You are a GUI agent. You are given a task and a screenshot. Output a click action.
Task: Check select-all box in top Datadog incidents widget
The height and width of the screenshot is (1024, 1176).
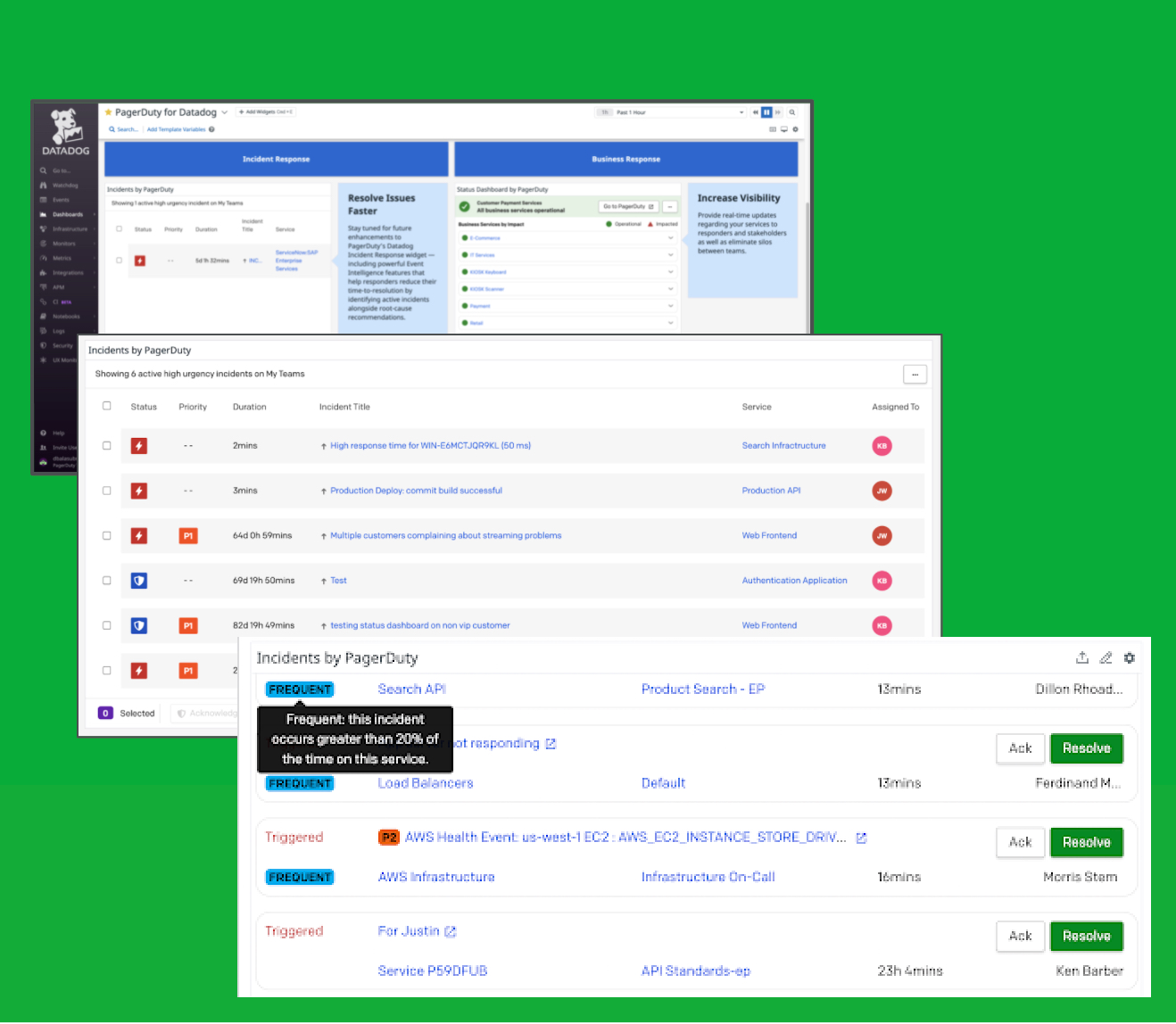coord(119,228)
